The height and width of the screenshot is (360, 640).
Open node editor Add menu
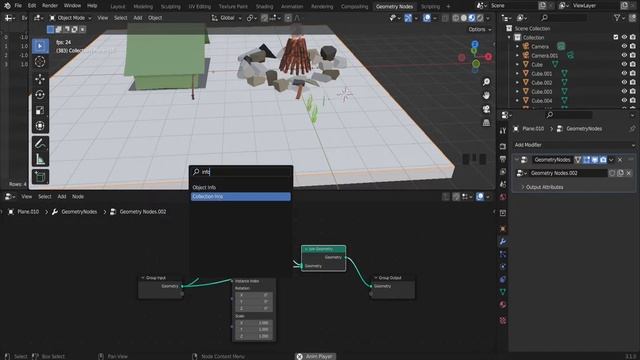point(62,196)
